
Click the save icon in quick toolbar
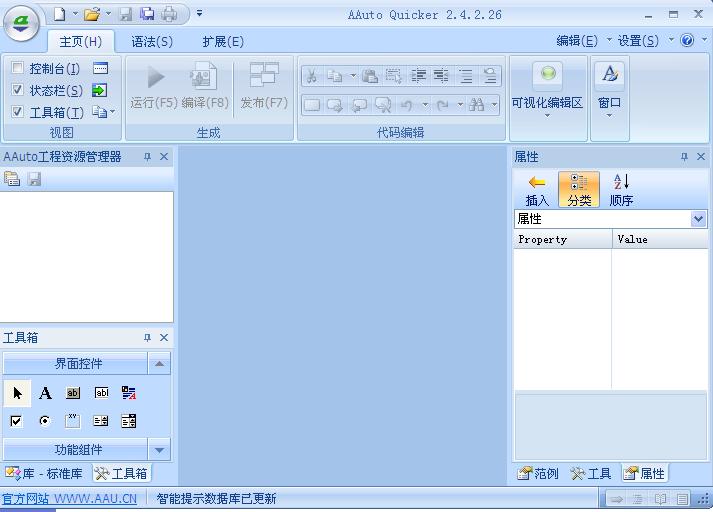[126, 15]
